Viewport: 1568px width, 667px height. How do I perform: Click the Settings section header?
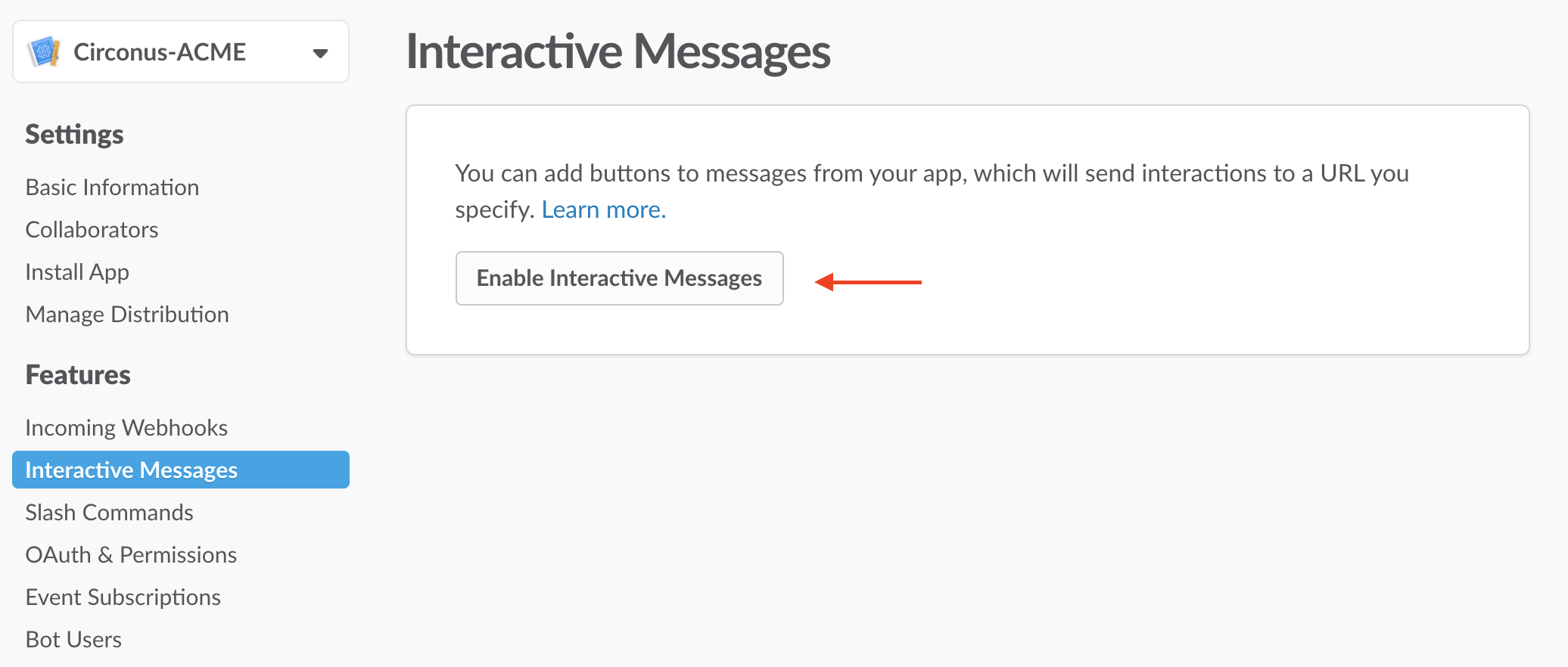[x=74, y=134]
